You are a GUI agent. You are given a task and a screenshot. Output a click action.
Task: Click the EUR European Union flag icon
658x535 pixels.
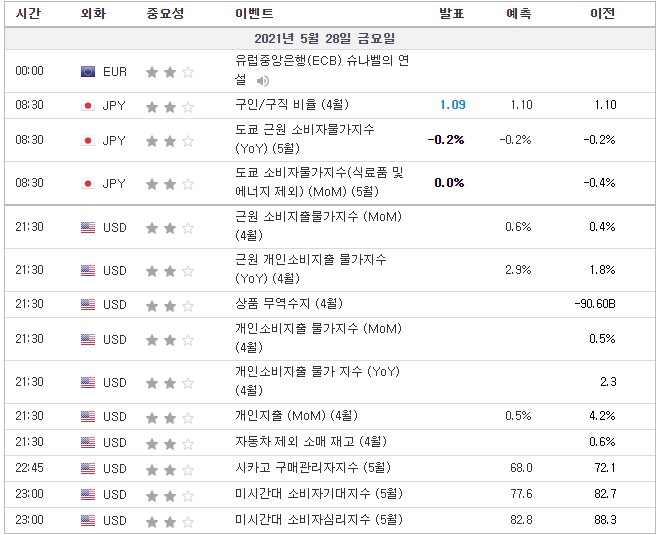pos(88,71)
